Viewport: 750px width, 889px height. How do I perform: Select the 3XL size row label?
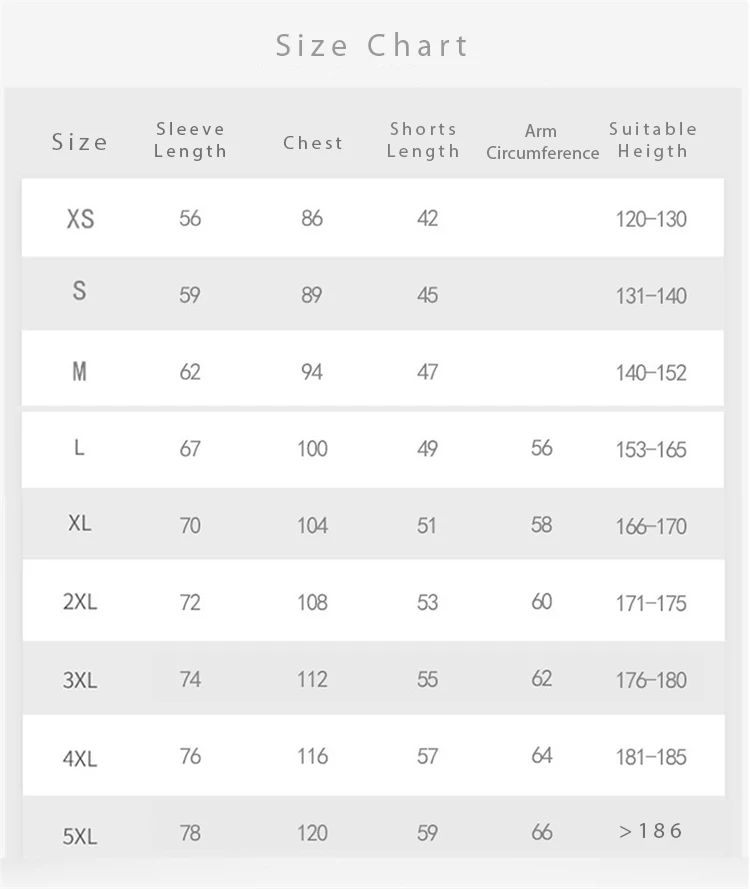(80, 680)
